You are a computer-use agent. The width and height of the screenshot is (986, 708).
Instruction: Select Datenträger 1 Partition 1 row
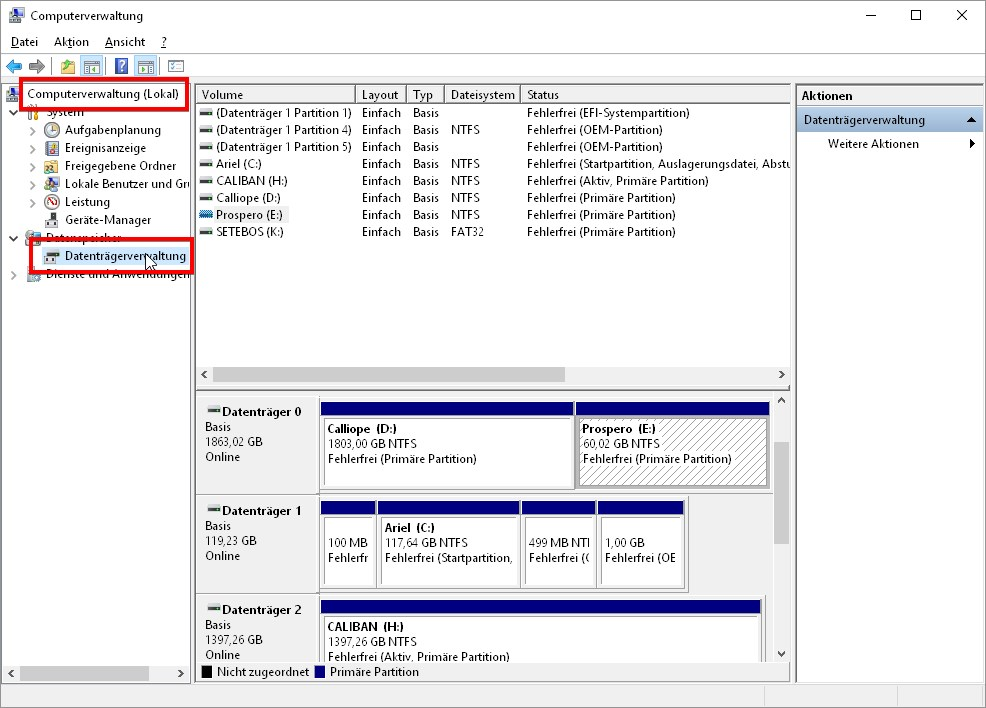click(x=493, y=113)
